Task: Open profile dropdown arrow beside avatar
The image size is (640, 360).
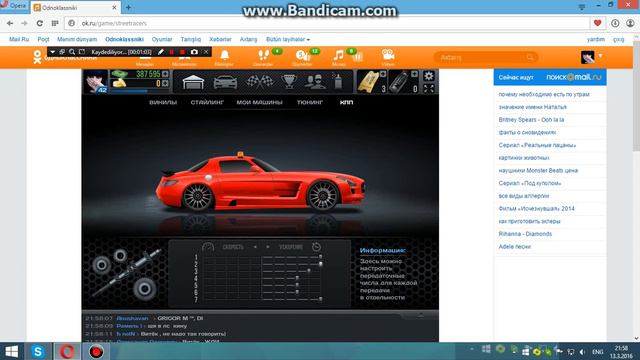Action: (x=600, y=56)
